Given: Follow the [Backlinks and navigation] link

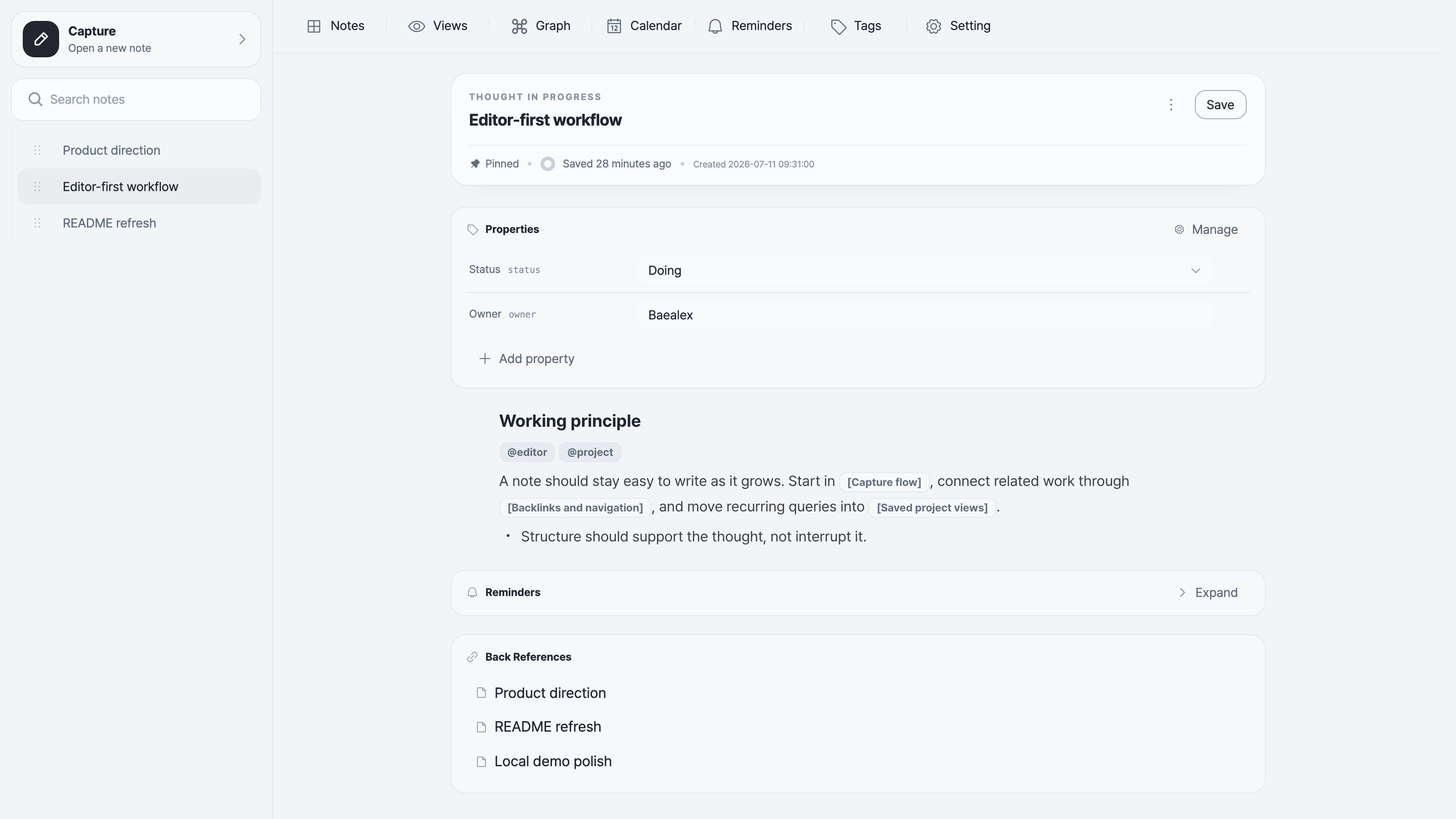Looking at the screenshot, I should tap(576, 508).
